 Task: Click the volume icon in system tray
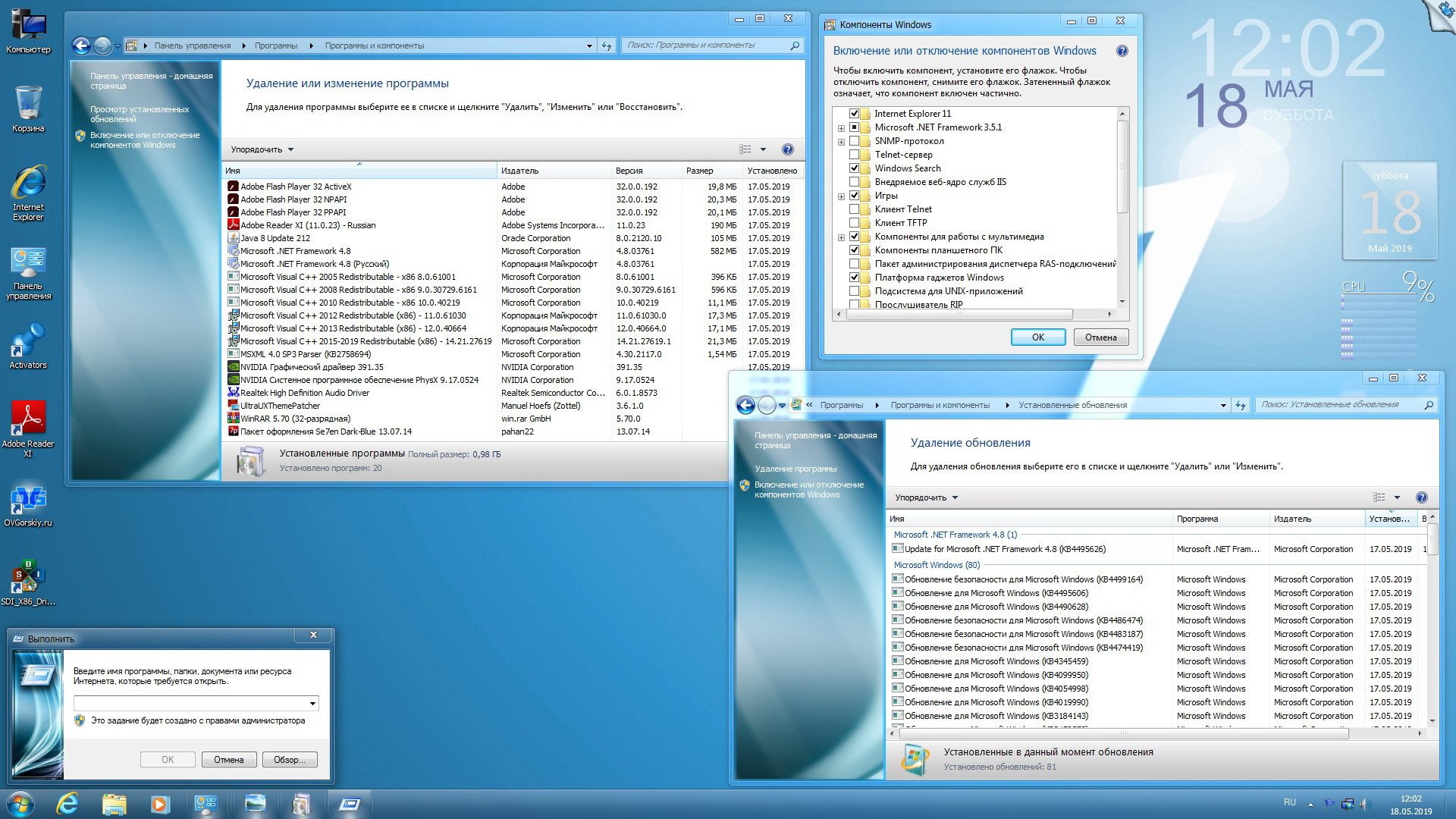click(x=1365, y=804)
